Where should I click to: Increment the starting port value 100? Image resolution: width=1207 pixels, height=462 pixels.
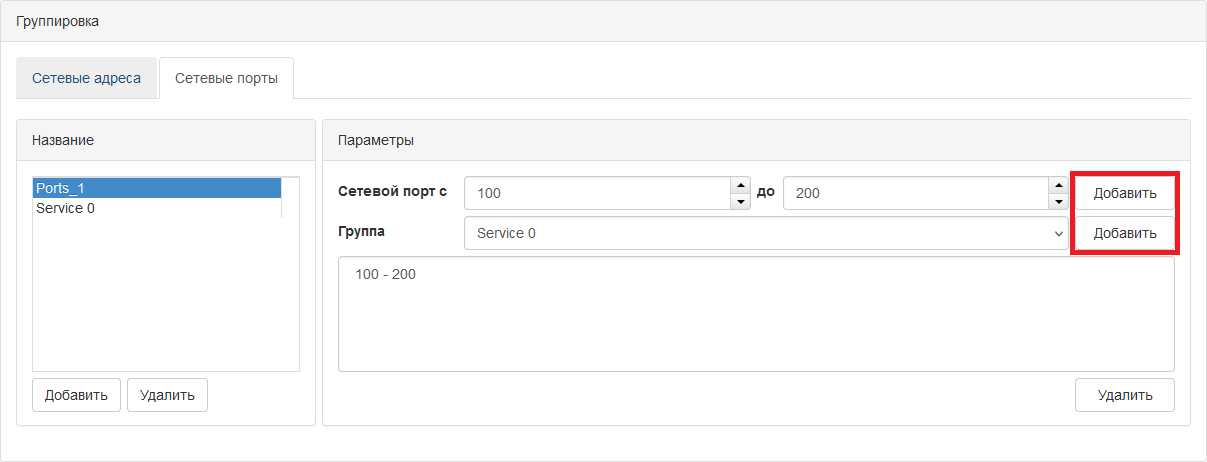(x=741, y=185)
